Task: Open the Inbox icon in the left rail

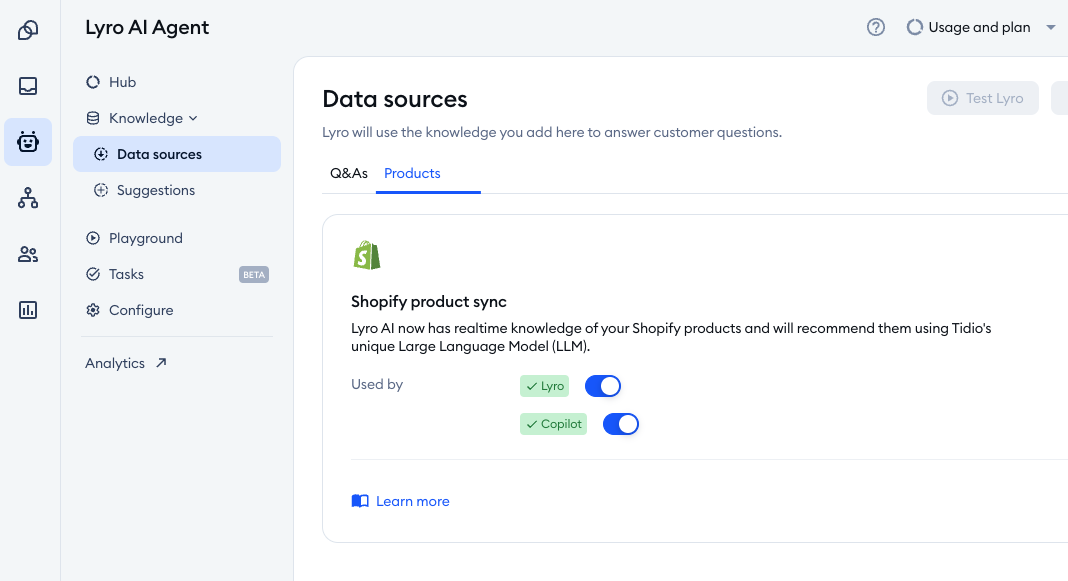Action: click(x=28, y=86)
